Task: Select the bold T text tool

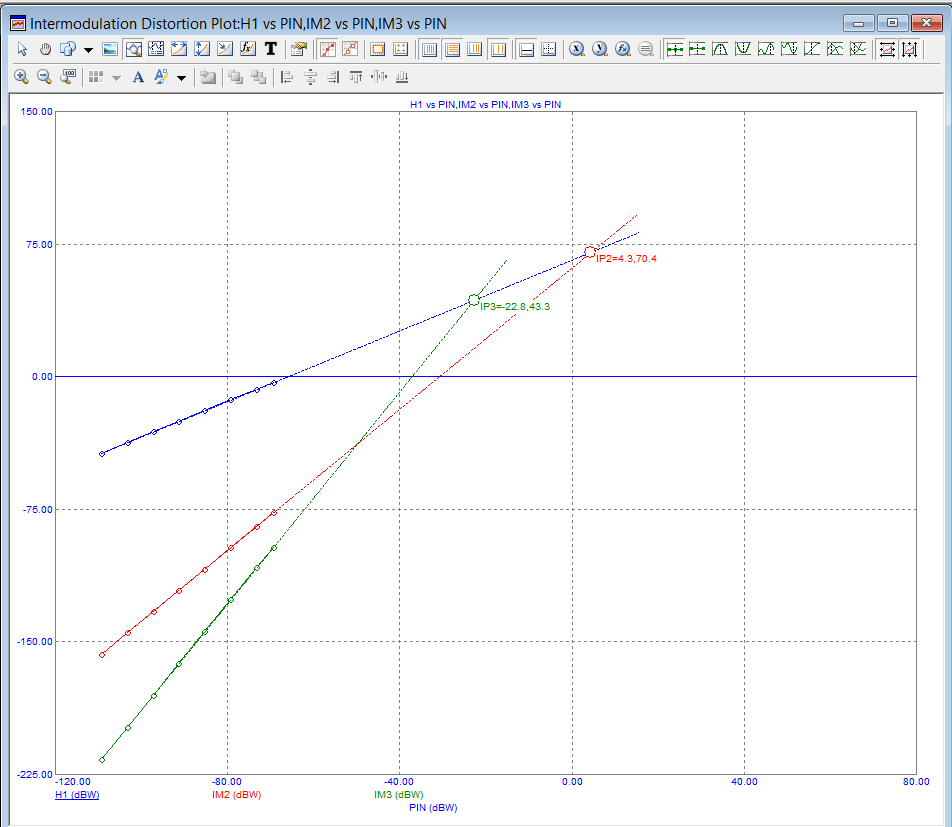Action: click(271, 49)
